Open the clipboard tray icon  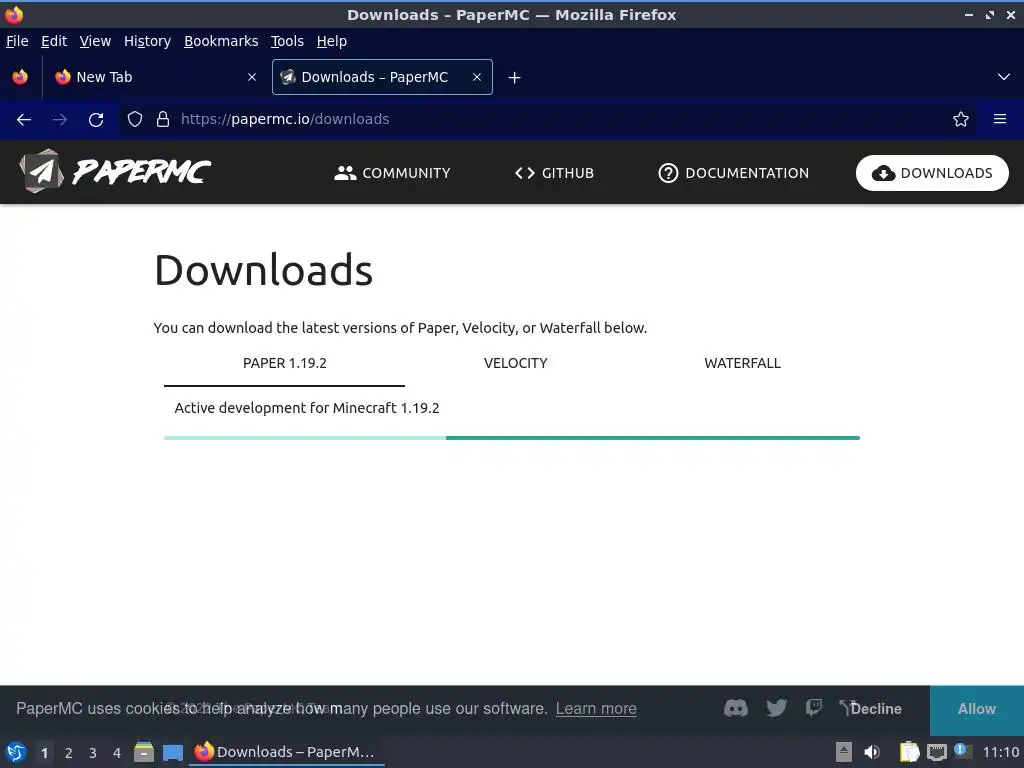(908, 752)
